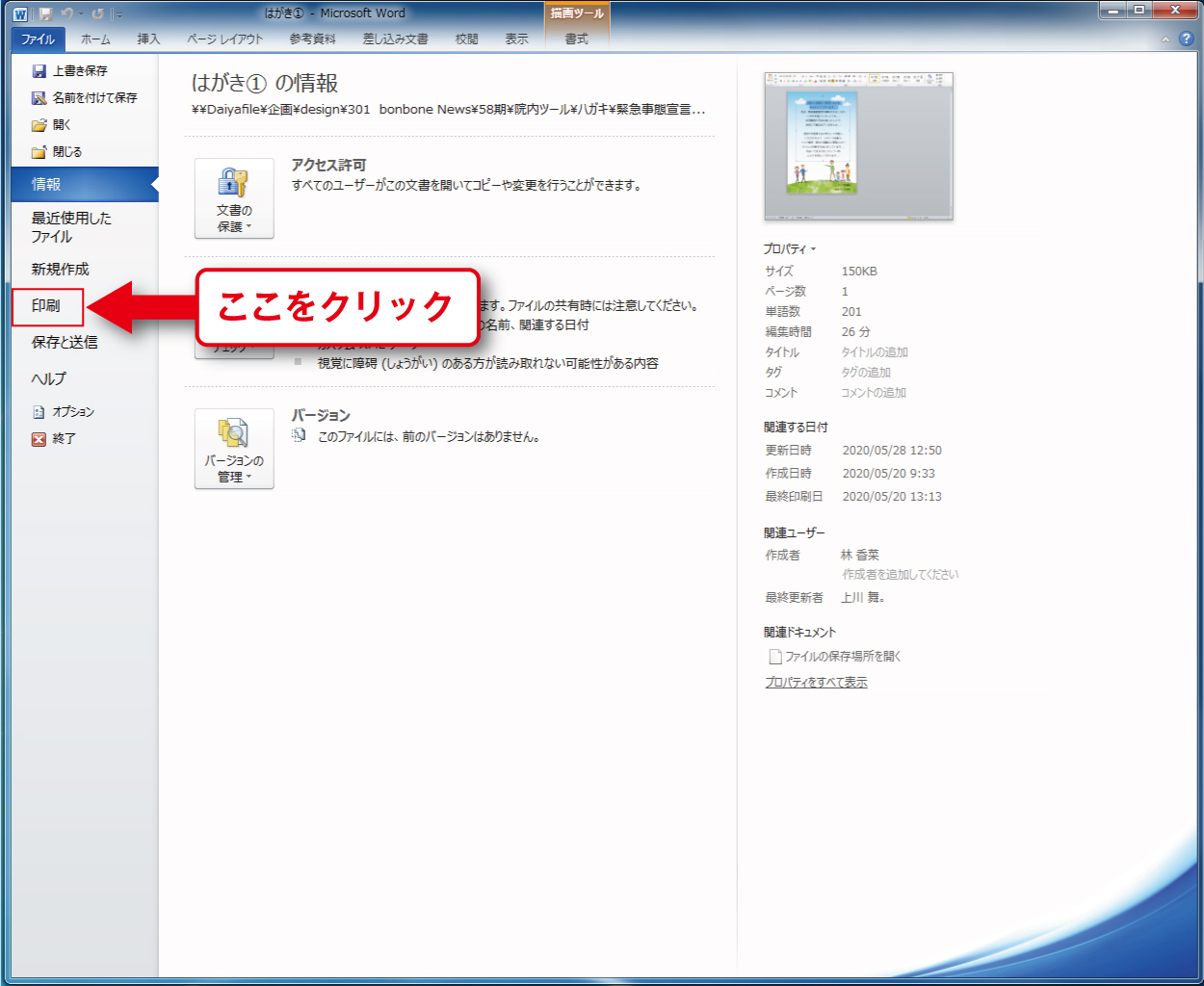Click the Save icon in quick access toolbar

pyautogui.click(x=45, y=13)
